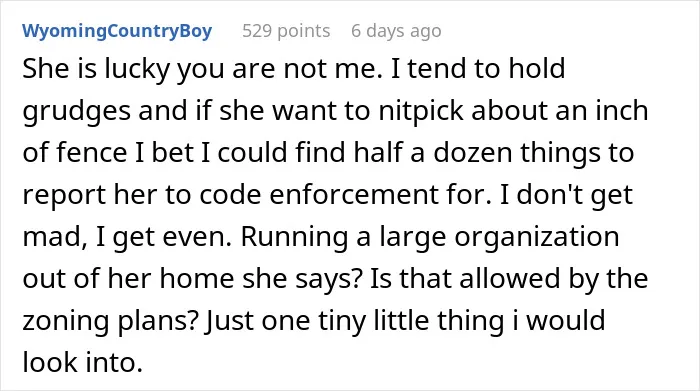700x391 pixels.
Task: Click the word "home" in the sixth line
Action: pos(196,279)
